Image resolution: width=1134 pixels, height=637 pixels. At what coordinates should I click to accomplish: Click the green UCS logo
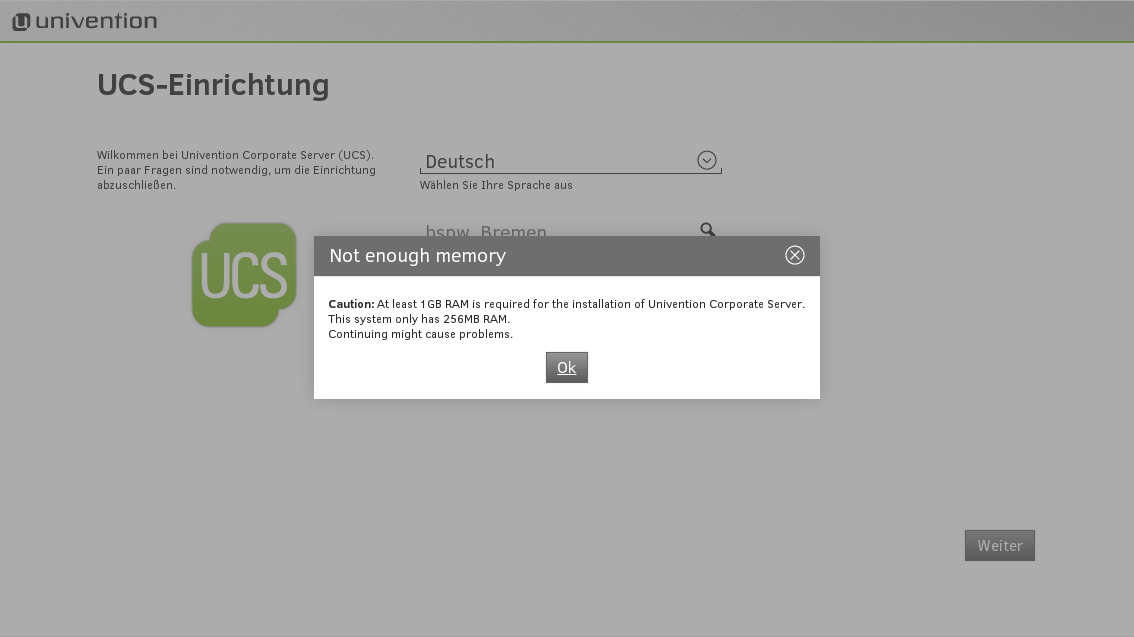(244, 274)
